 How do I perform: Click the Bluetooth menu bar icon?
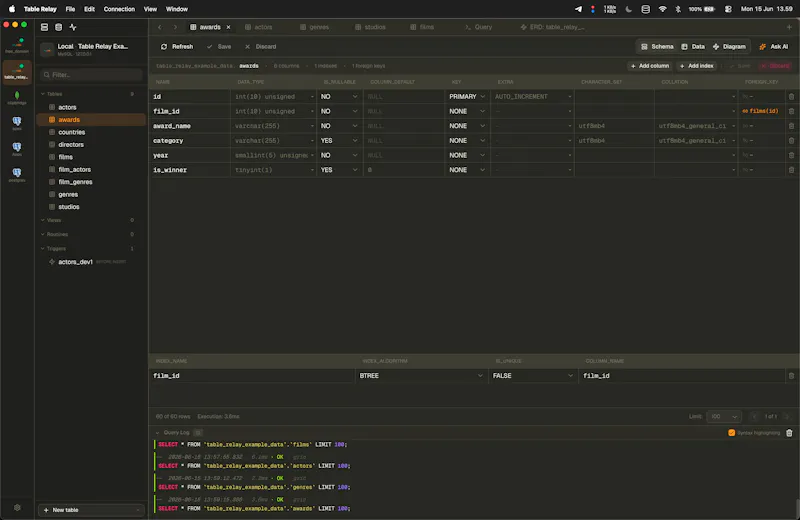pos(678,9)
